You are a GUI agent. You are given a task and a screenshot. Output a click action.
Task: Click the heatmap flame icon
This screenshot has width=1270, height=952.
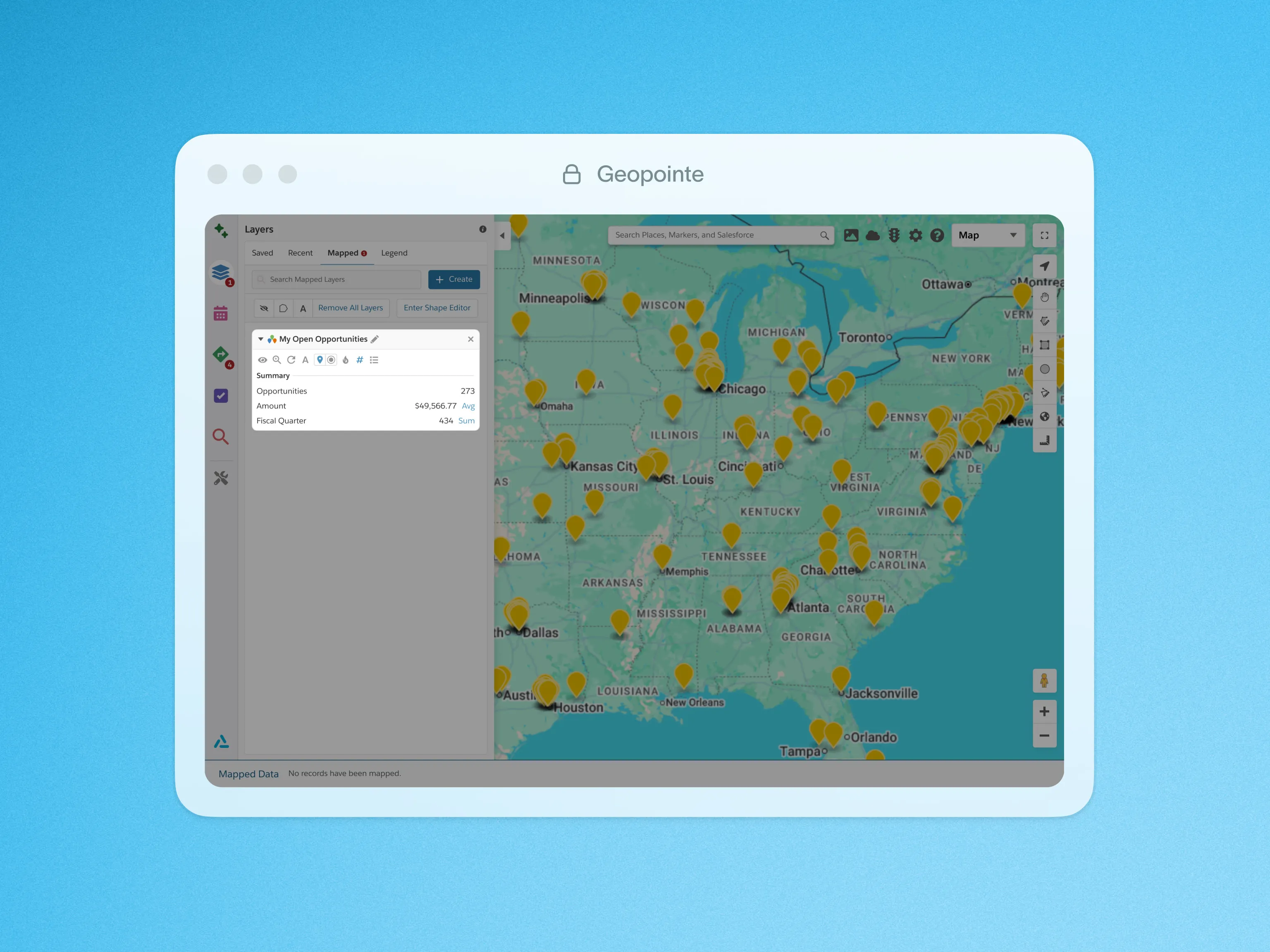point(346,360)
